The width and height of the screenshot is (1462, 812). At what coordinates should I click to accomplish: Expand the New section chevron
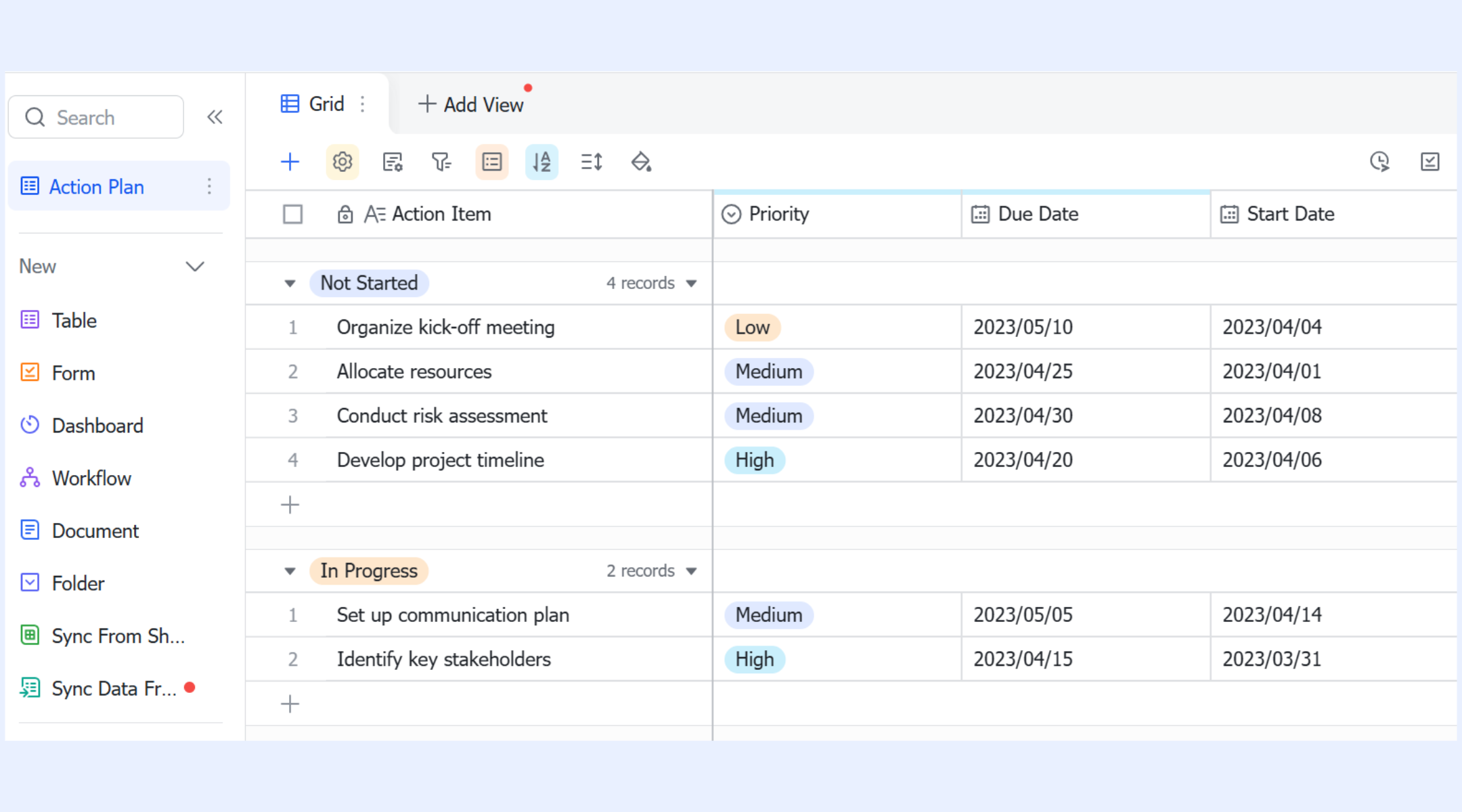(x=195, y=267)
